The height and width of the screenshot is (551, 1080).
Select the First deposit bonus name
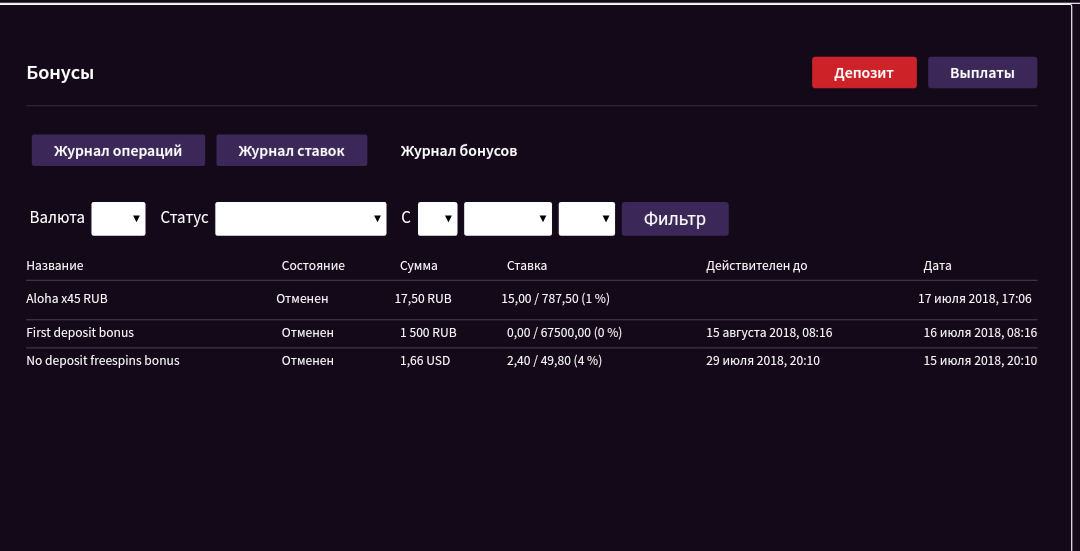[80, 333]
